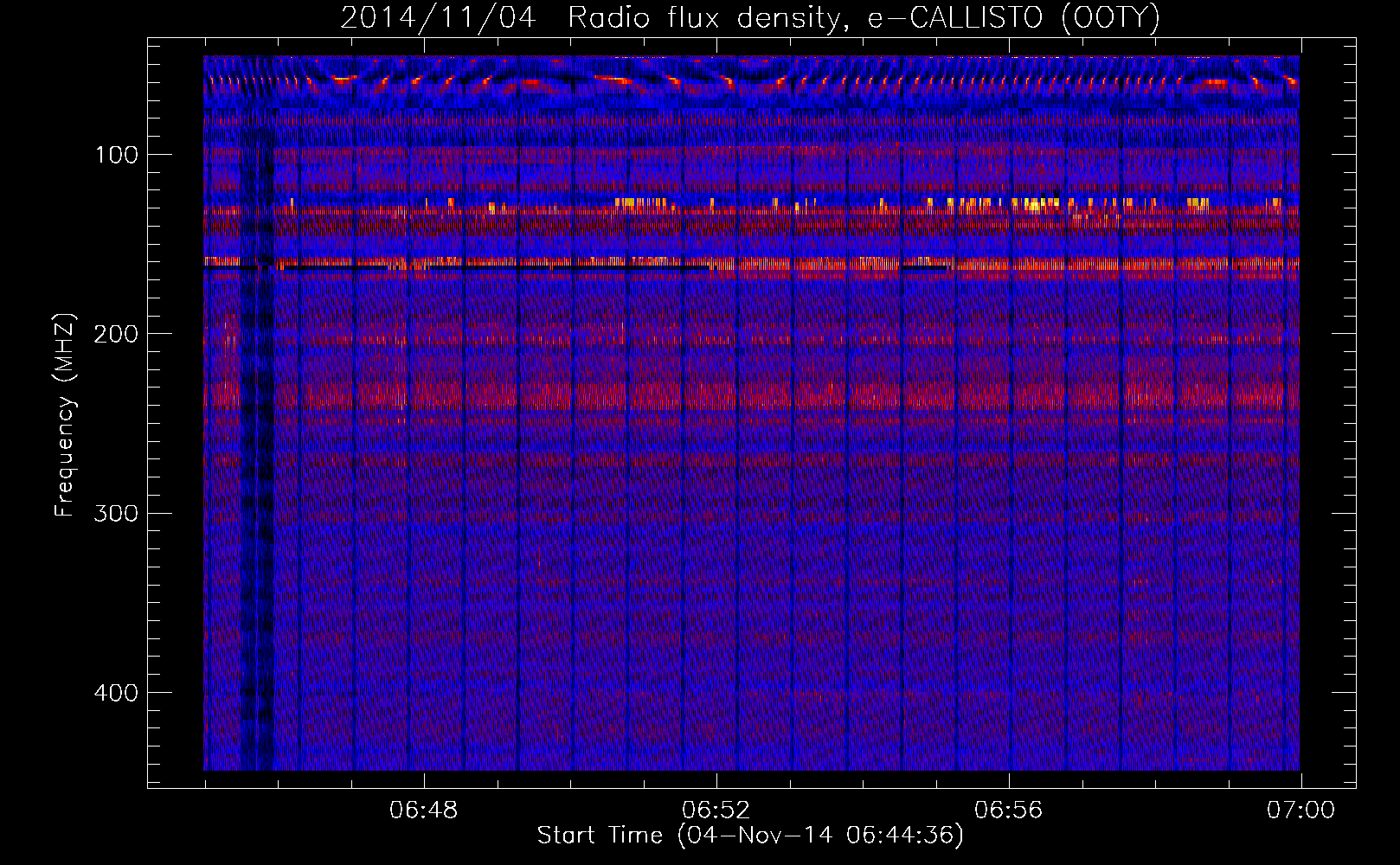Screen dimensions: 1400x865
Task: Click the "06:56" time tick label
Action: pos(1009,811)
